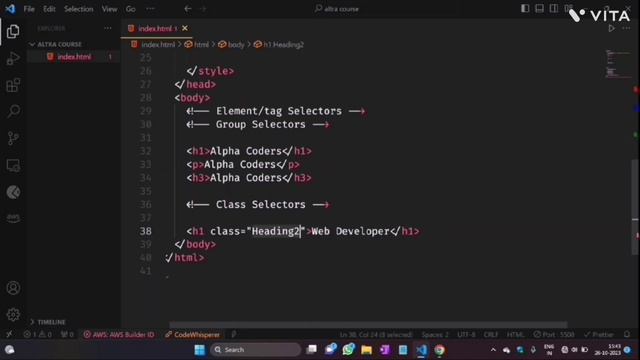Open the body breadcrumb dropdown
640x360 pixels.
231,44
